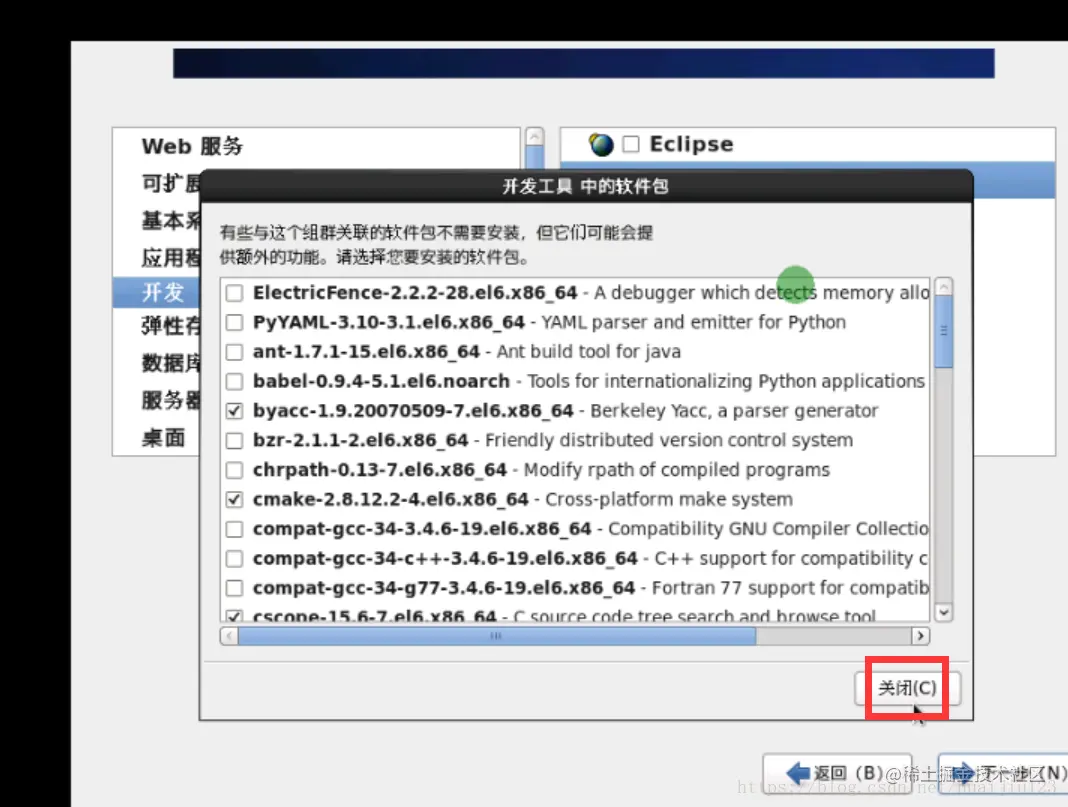Click the 返回(B) back button
Image resolution: width=1068 pixels, height=807 pixels.
pyautogui.click(x=837, y=773)
